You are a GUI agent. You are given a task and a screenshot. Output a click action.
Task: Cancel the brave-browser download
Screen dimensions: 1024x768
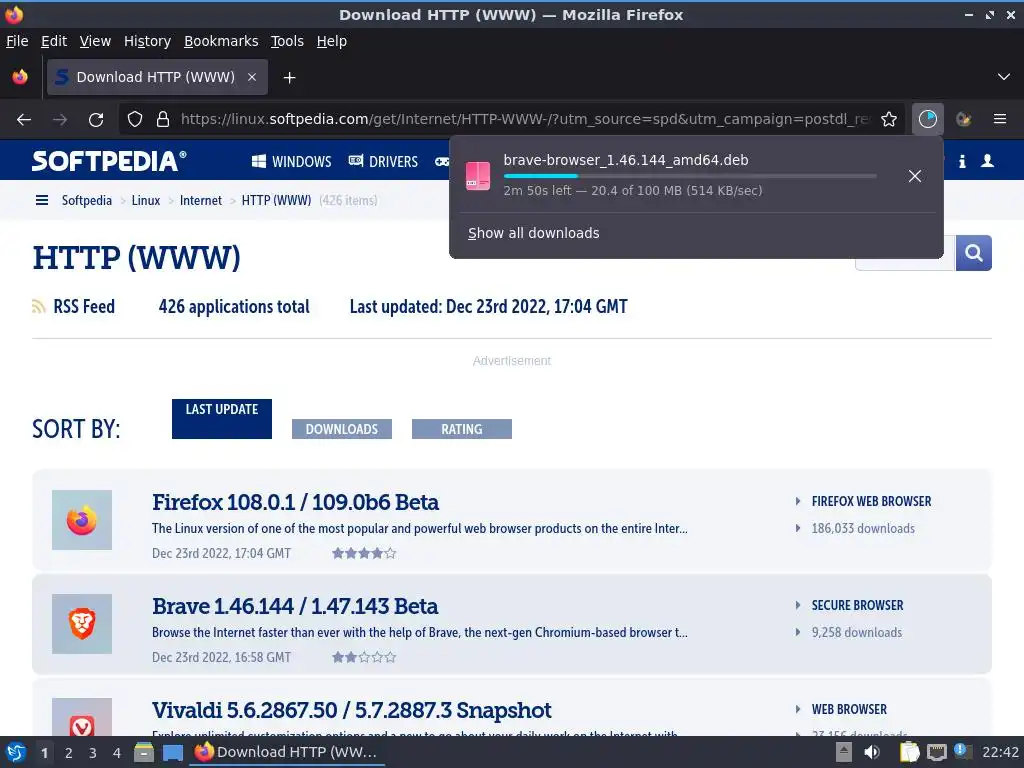tap(915, 176)
